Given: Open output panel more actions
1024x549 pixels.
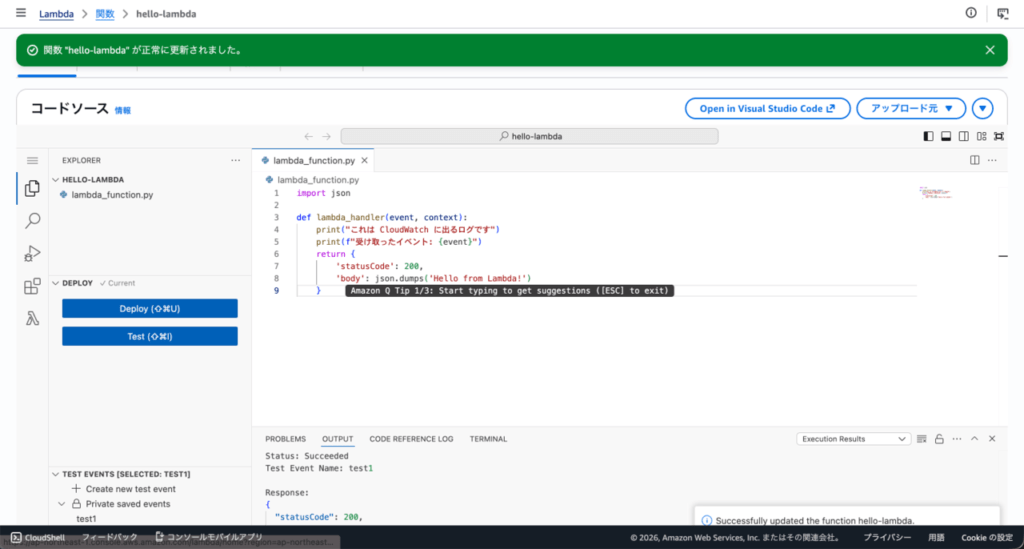Looking at the screenshot, I should pyautogui.click(x=957, y=439).
